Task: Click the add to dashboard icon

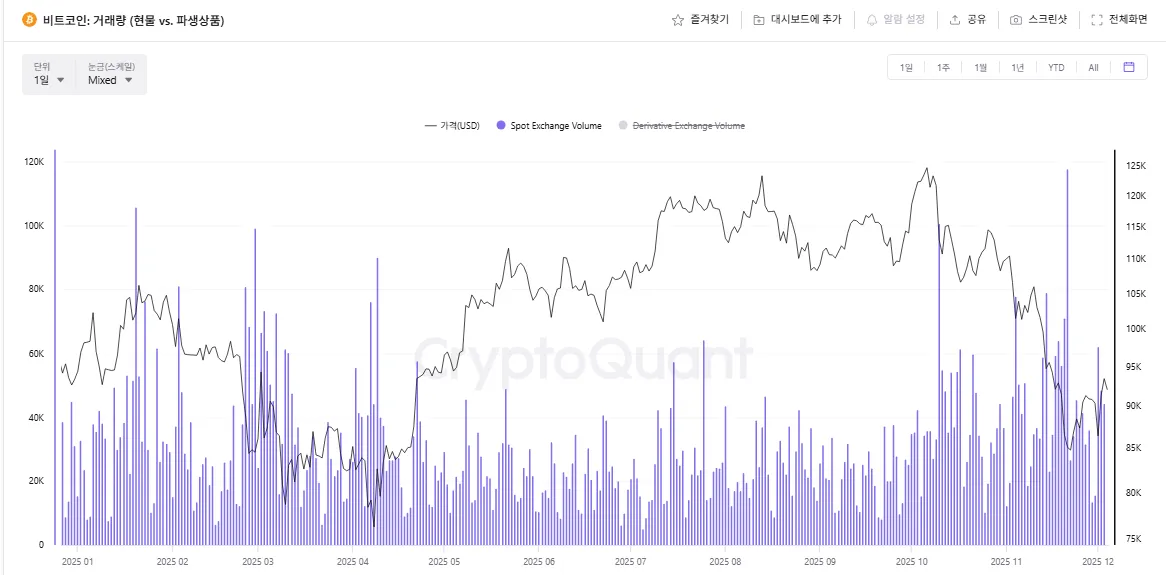Action: point(759,20)
